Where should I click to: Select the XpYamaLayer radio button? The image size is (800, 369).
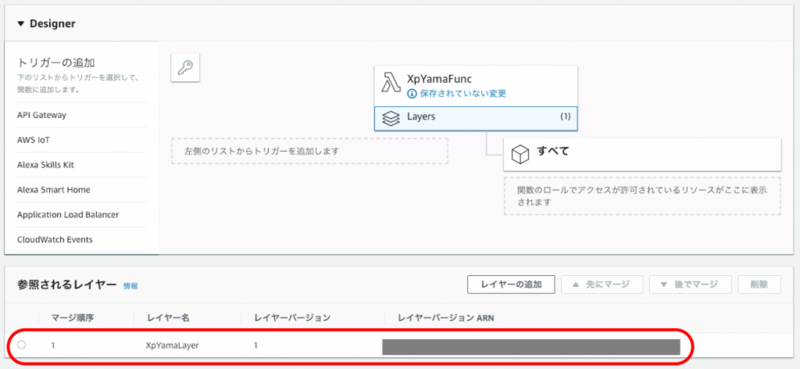tap(21, 345)
